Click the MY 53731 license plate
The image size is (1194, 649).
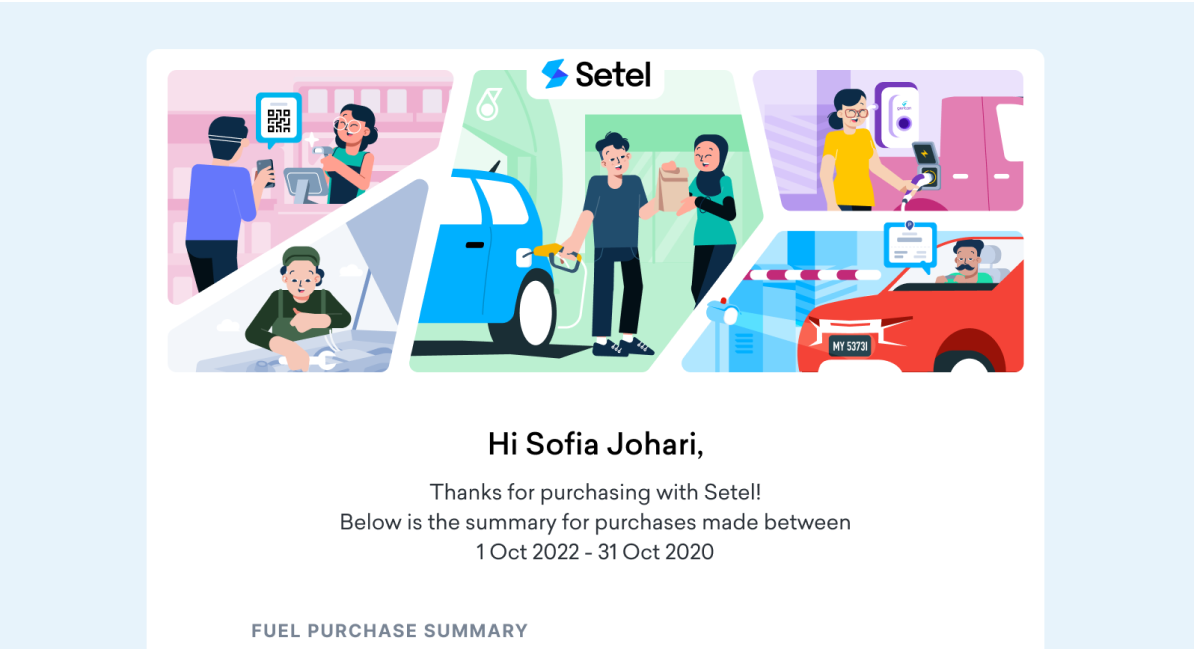click(x=850, y=346)
